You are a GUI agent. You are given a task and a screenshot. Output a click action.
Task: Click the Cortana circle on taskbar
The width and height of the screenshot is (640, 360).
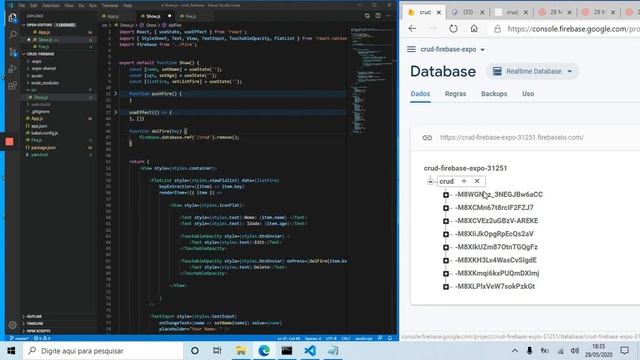coord(195,351)
